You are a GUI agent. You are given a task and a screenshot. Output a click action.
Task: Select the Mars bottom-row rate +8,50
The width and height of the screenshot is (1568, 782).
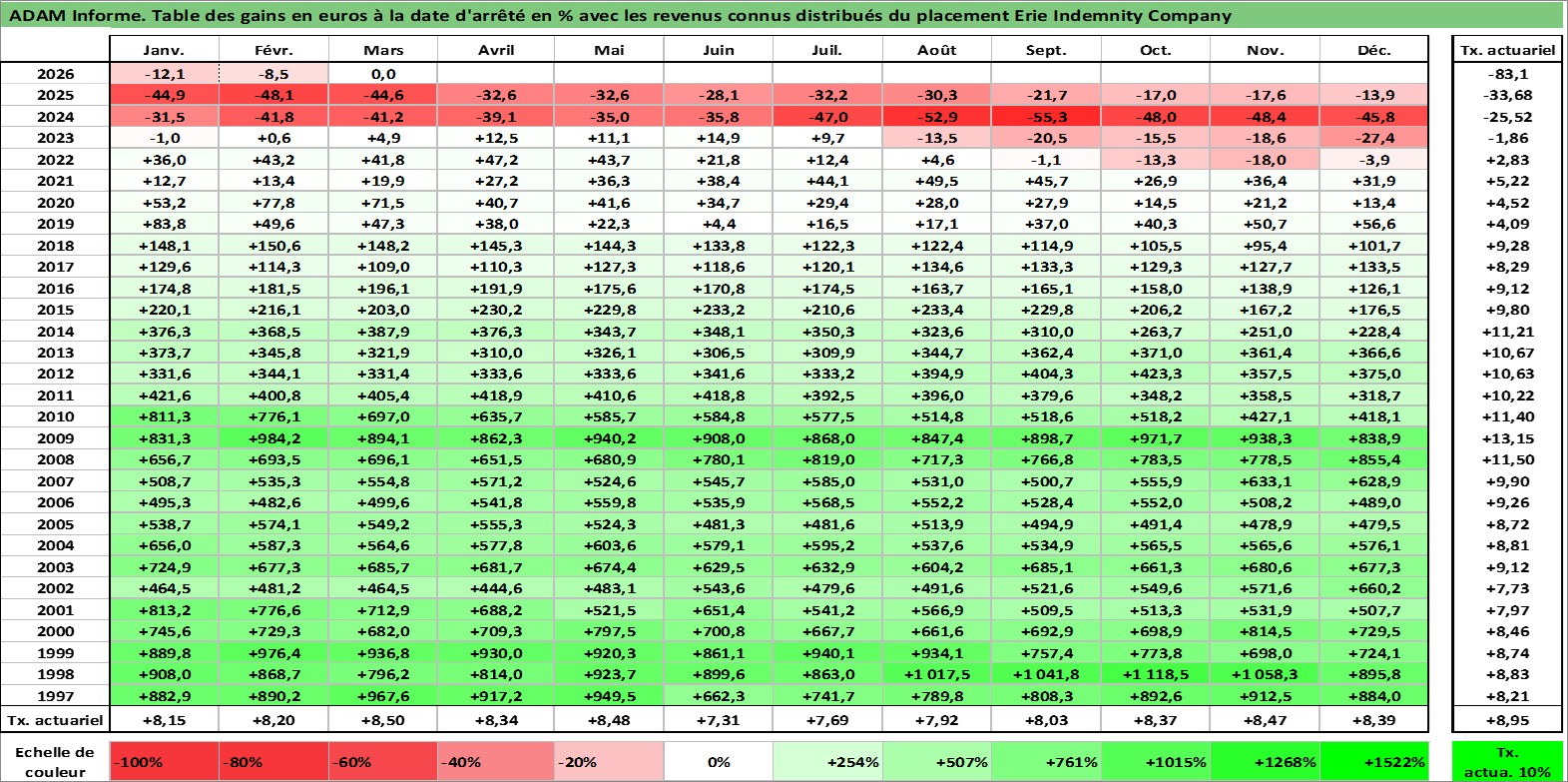pyautogui.click(x=383, y=719)
